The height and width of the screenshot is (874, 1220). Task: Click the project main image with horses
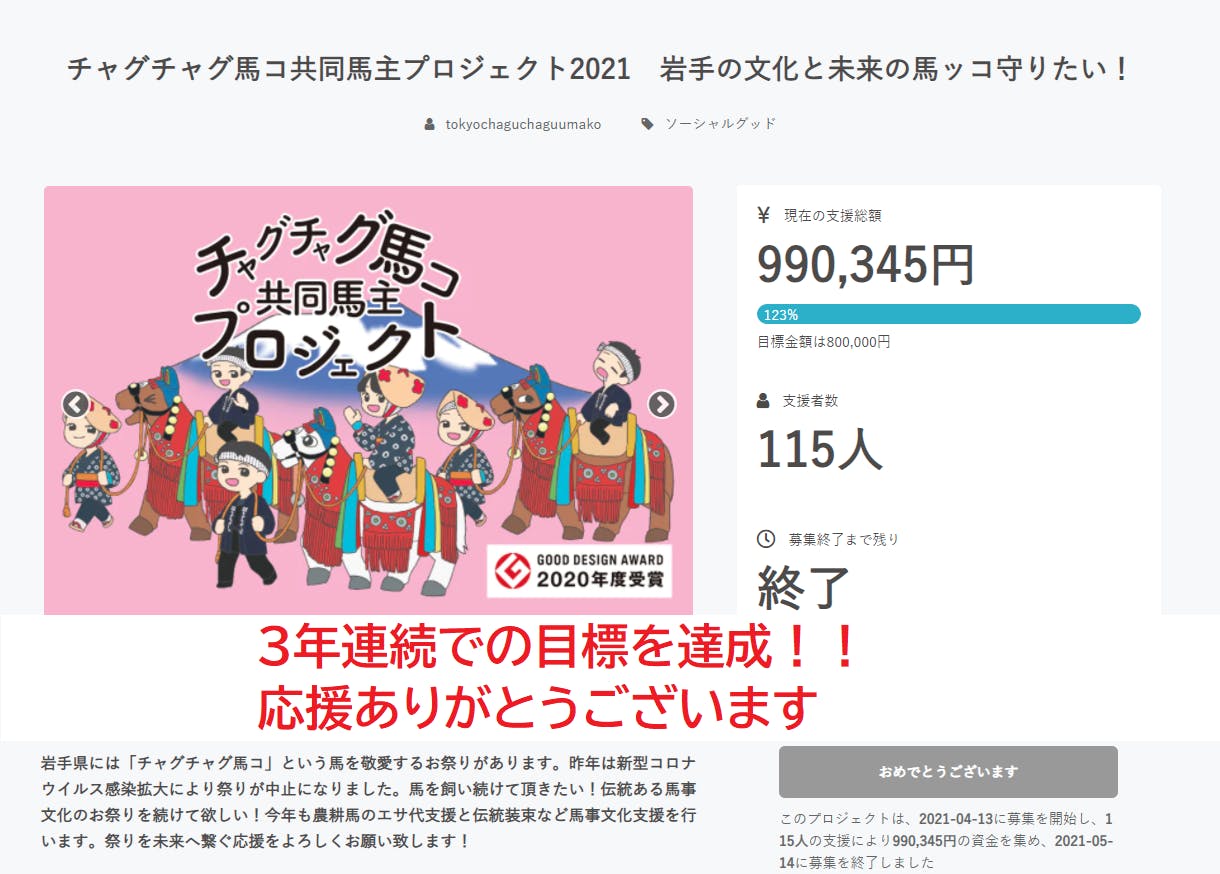[368, 400]
